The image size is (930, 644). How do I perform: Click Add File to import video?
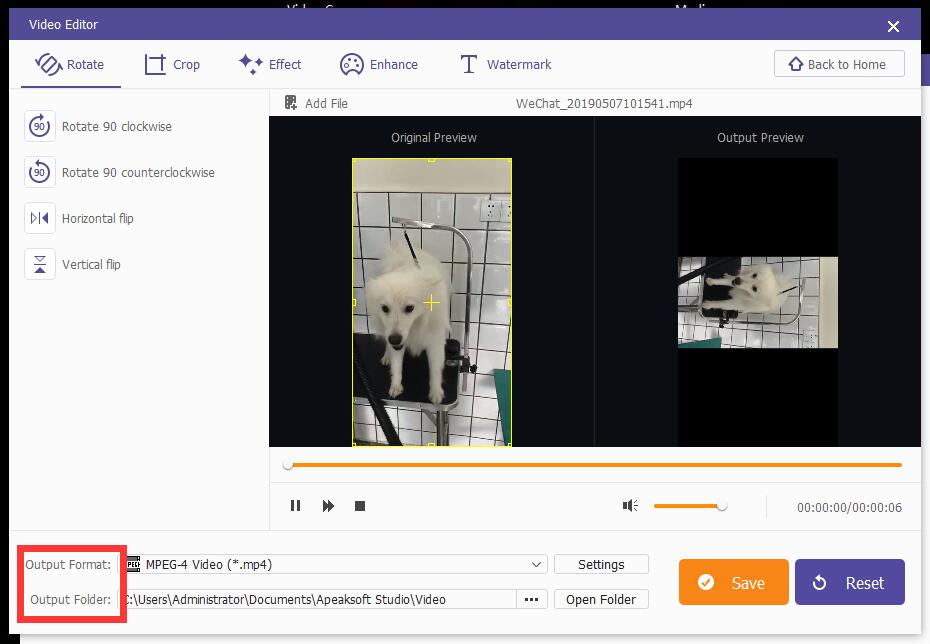(x=316, y=103)
